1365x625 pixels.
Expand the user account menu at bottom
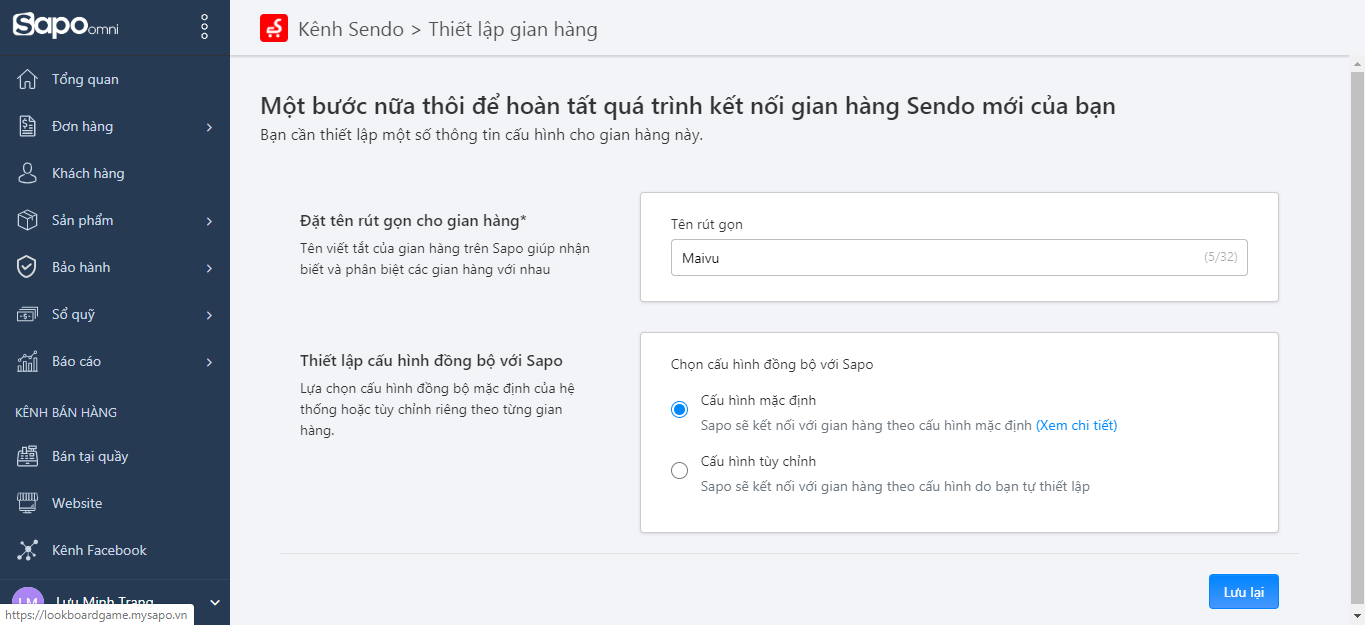213,602
